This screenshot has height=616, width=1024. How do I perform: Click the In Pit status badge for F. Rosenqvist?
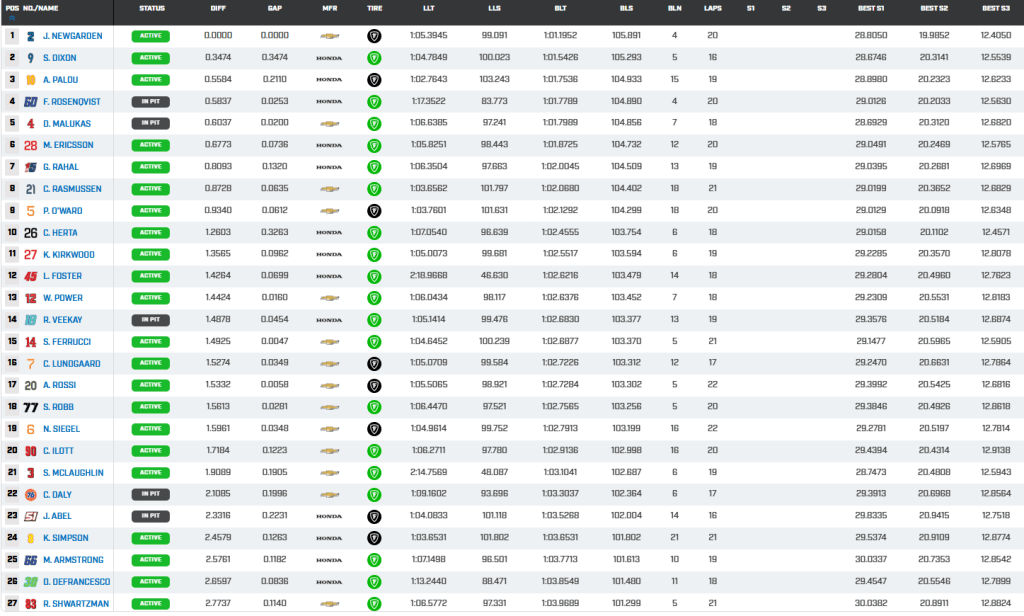click(151, 101)
